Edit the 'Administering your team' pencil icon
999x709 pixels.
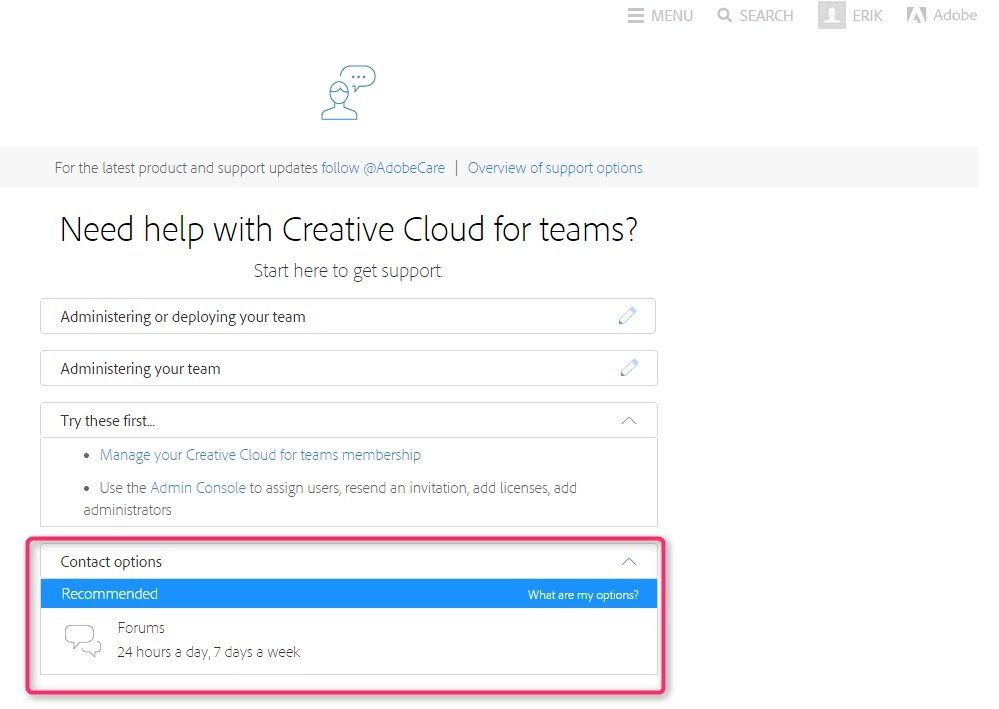click(x=629, y=368)
